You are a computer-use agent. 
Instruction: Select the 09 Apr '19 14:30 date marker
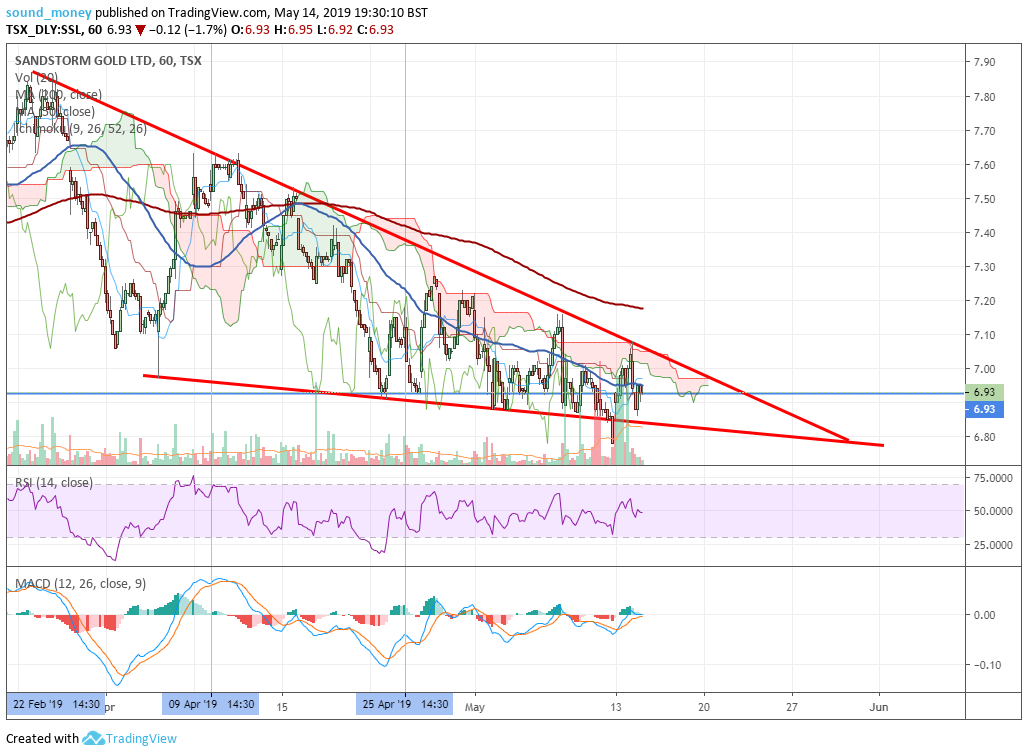pos(210,704)
